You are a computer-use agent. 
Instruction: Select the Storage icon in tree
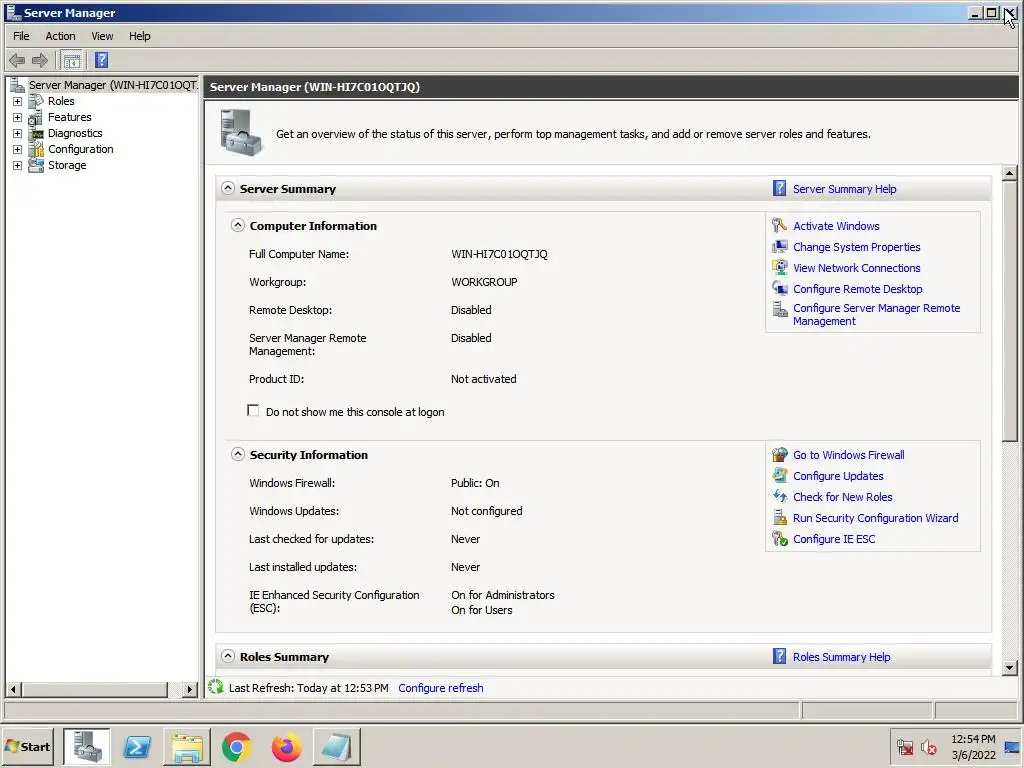(x=36, y=165)
